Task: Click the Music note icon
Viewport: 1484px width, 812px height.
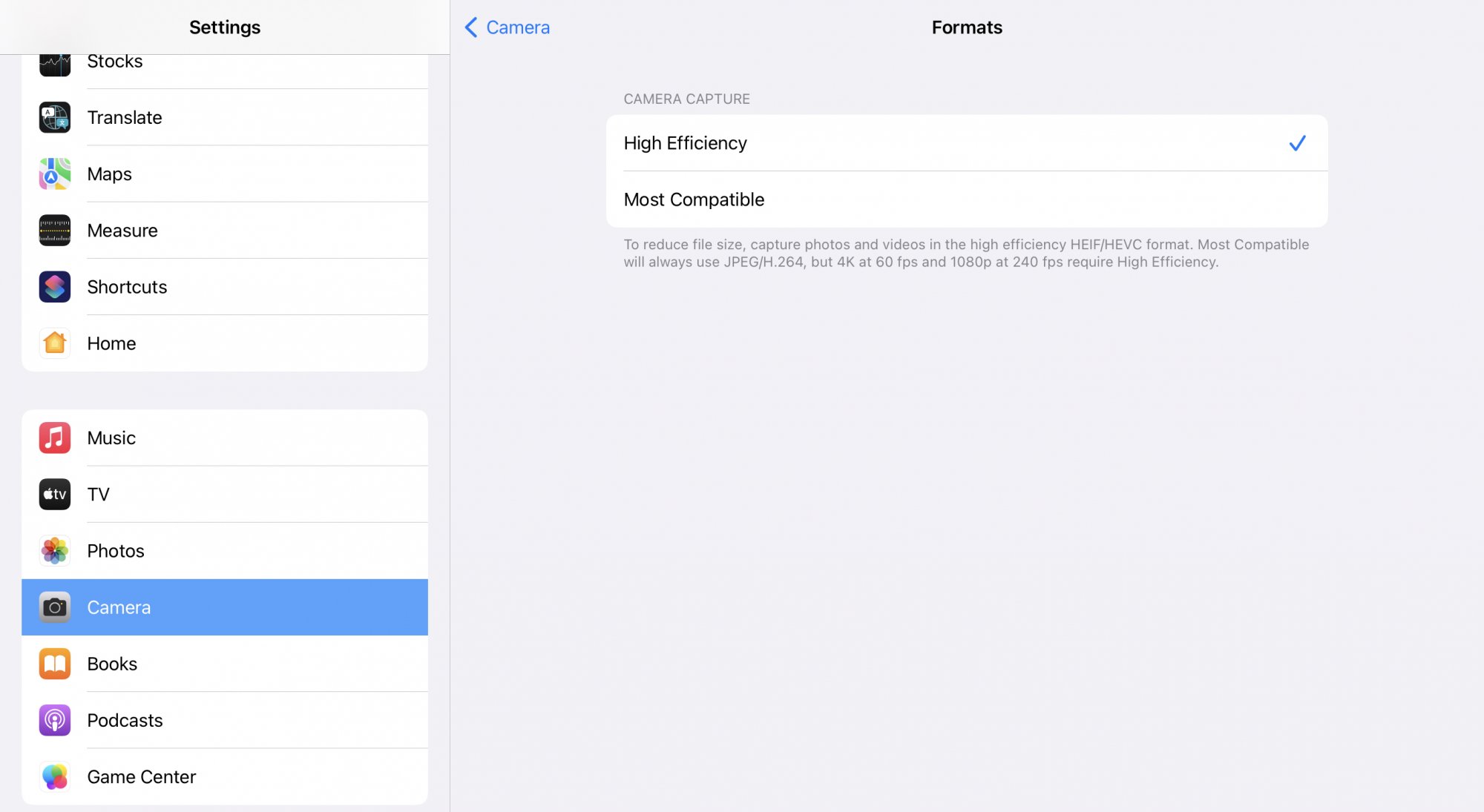Action: pyautogui.click(x=55, y=438)
